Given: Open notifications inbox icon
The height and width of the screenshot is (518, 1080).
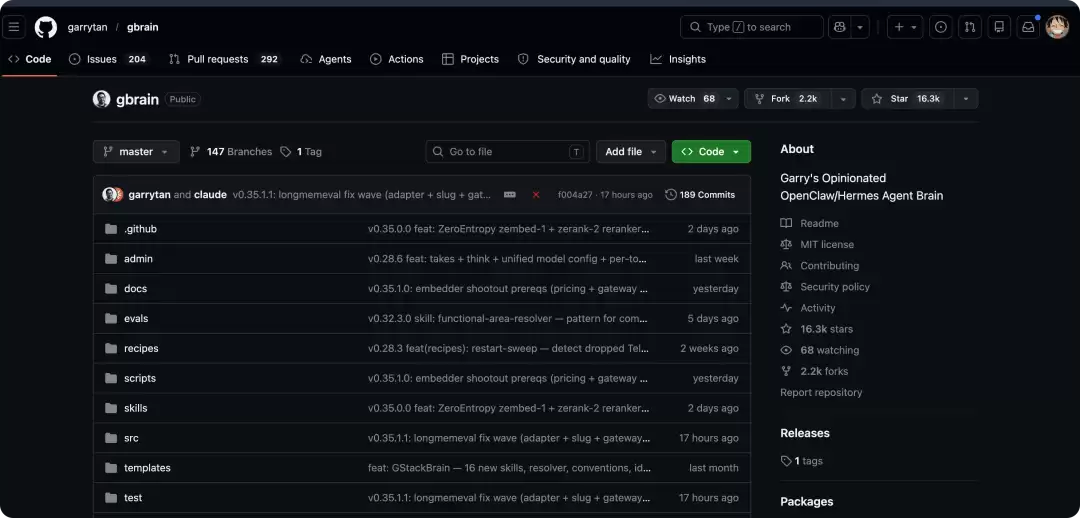Looking at the screenshot, I should point(1028,27).
